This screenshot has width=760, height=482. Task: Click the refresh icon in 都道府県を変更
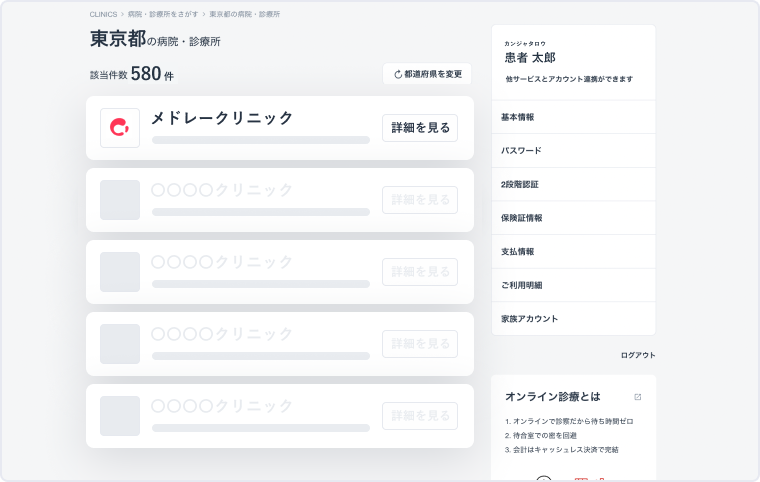pyautogui.click(x=397, y=74)
